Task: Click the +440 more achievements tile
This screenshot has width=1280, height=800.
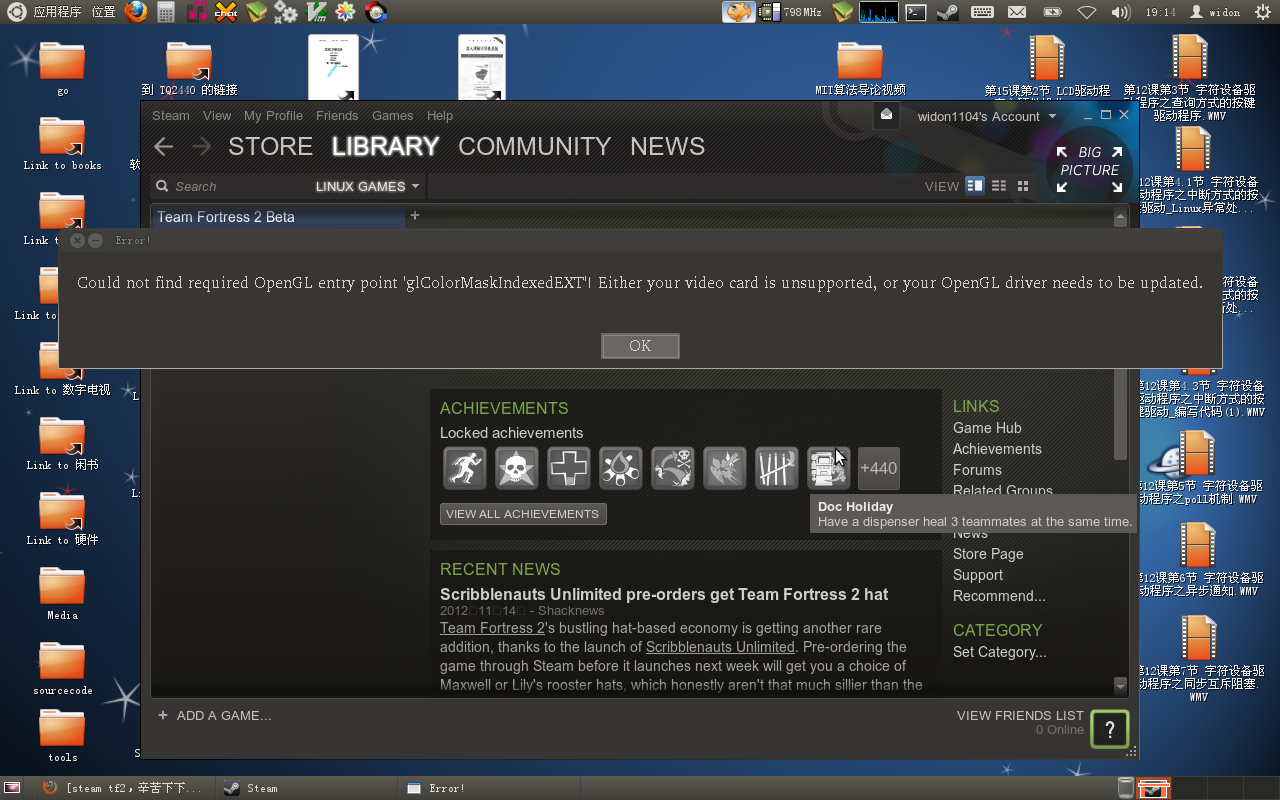Action: point(879,468)
